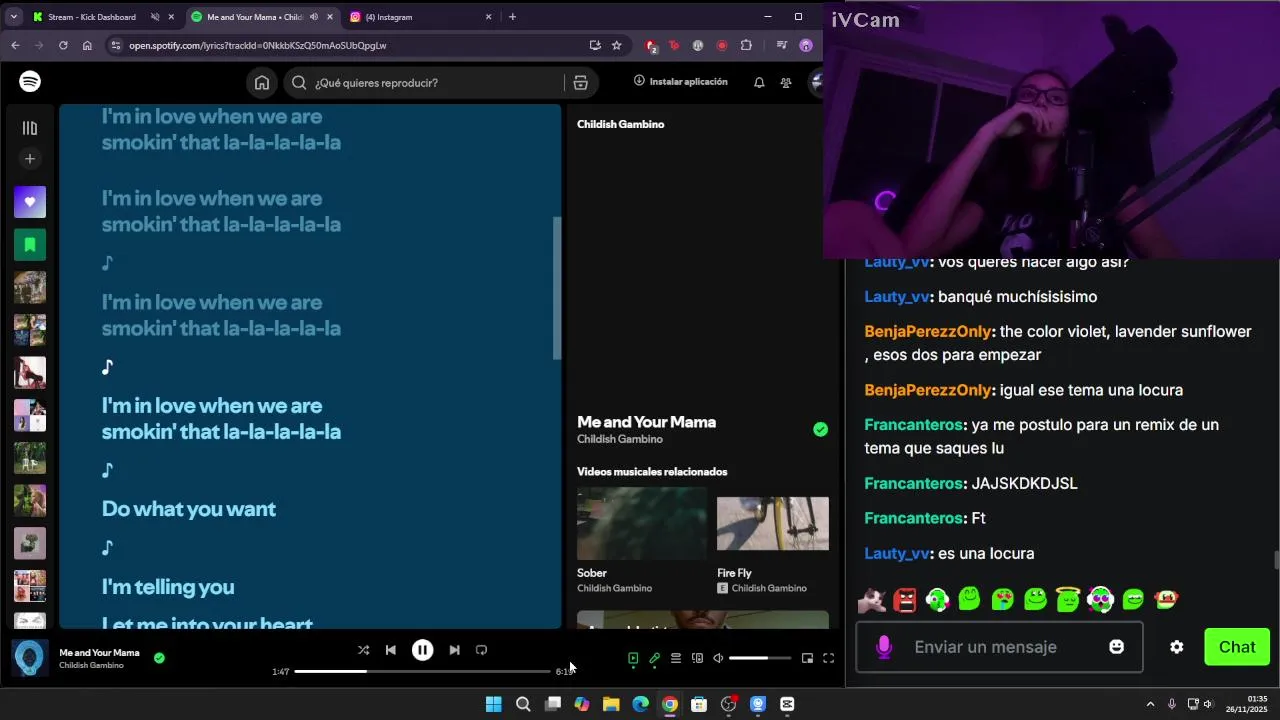Seek within the song progress bar
Image resolution: width=1280 pixels, height=720 pixels.
pos(422,671)
